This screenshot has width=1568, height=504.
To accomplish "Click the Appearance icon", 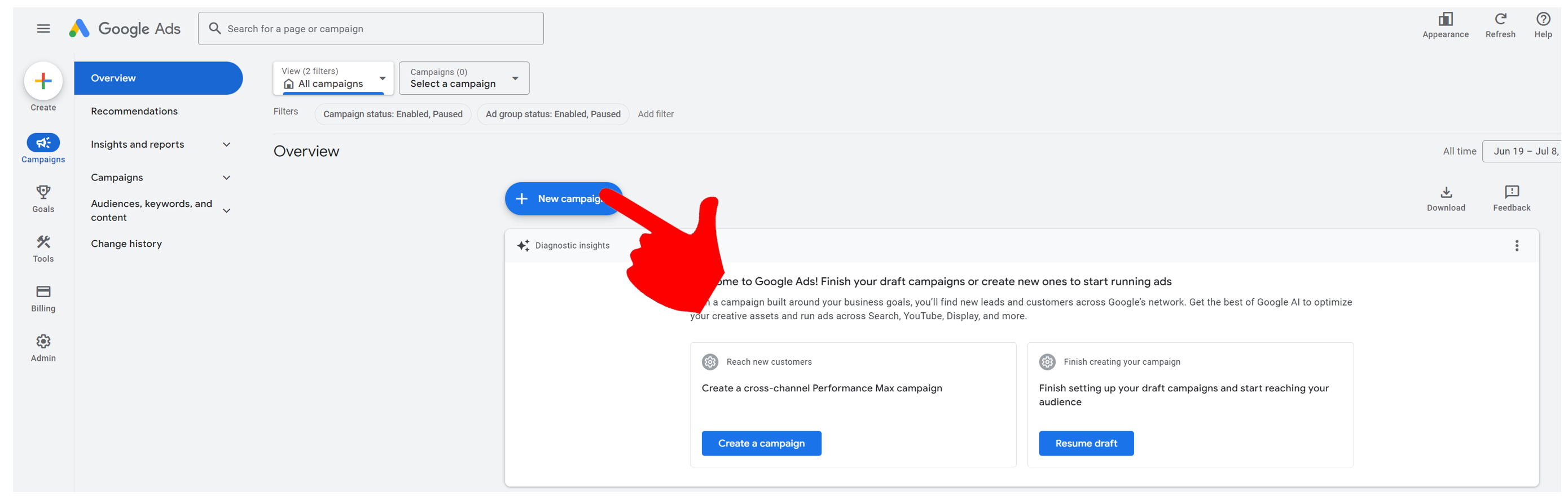I will click(x=1444, y=20).
